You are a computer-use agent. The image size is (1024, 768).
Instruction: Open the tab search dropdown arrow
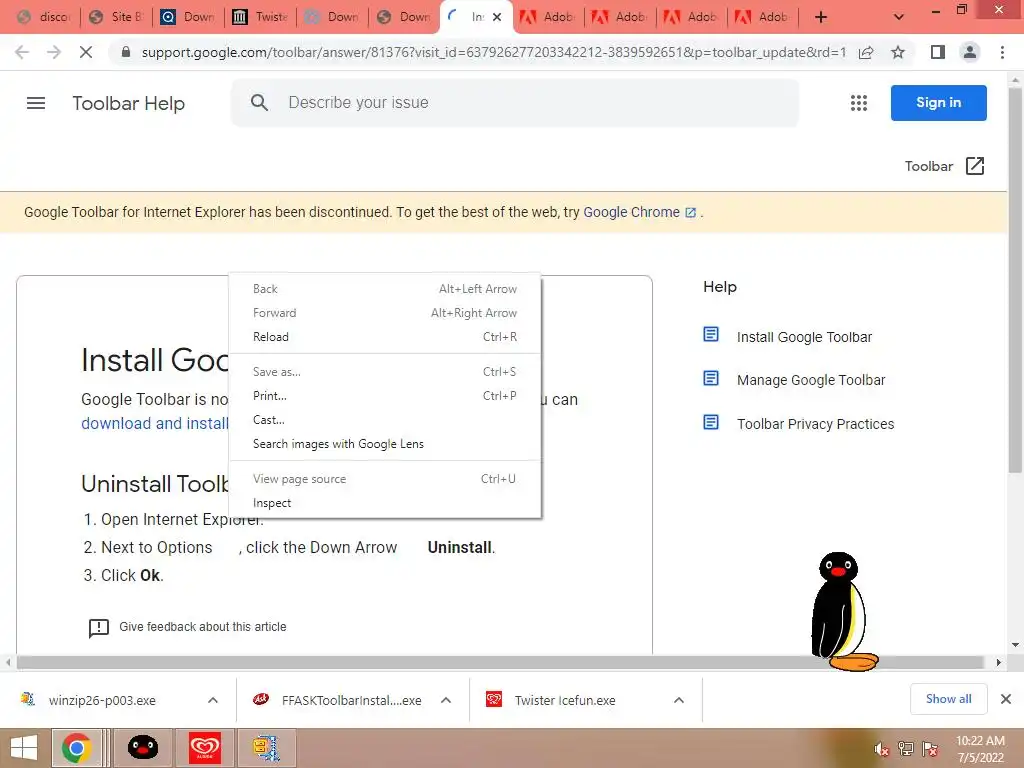point(899,17)
